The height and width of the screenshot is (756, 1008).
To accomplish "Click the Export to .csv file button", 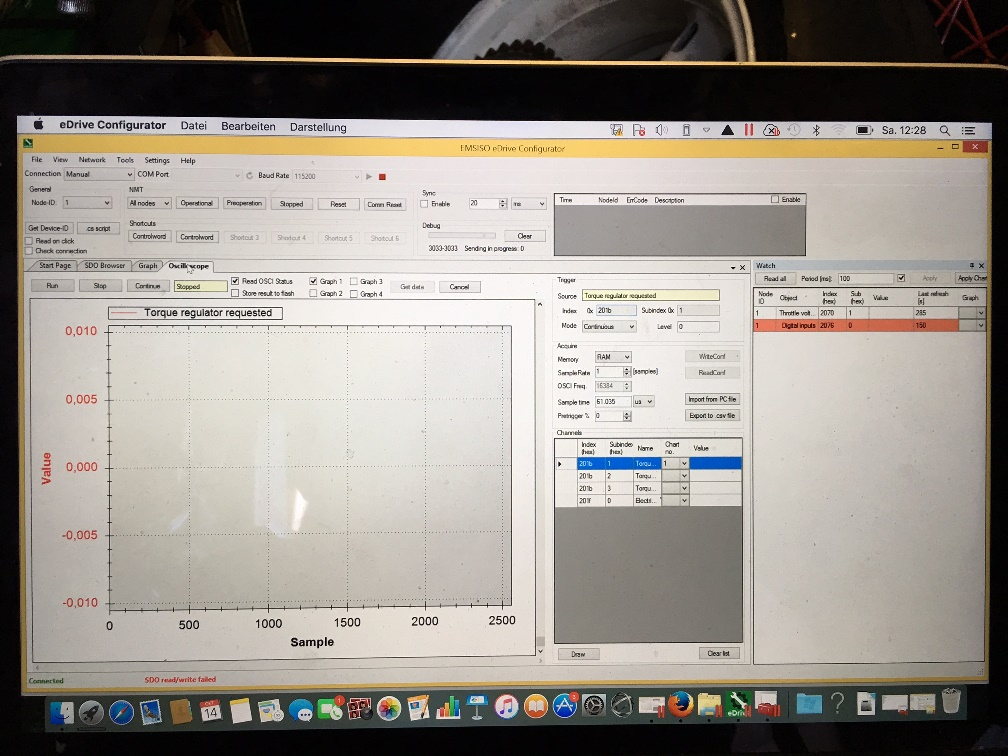I will [711, 415].
